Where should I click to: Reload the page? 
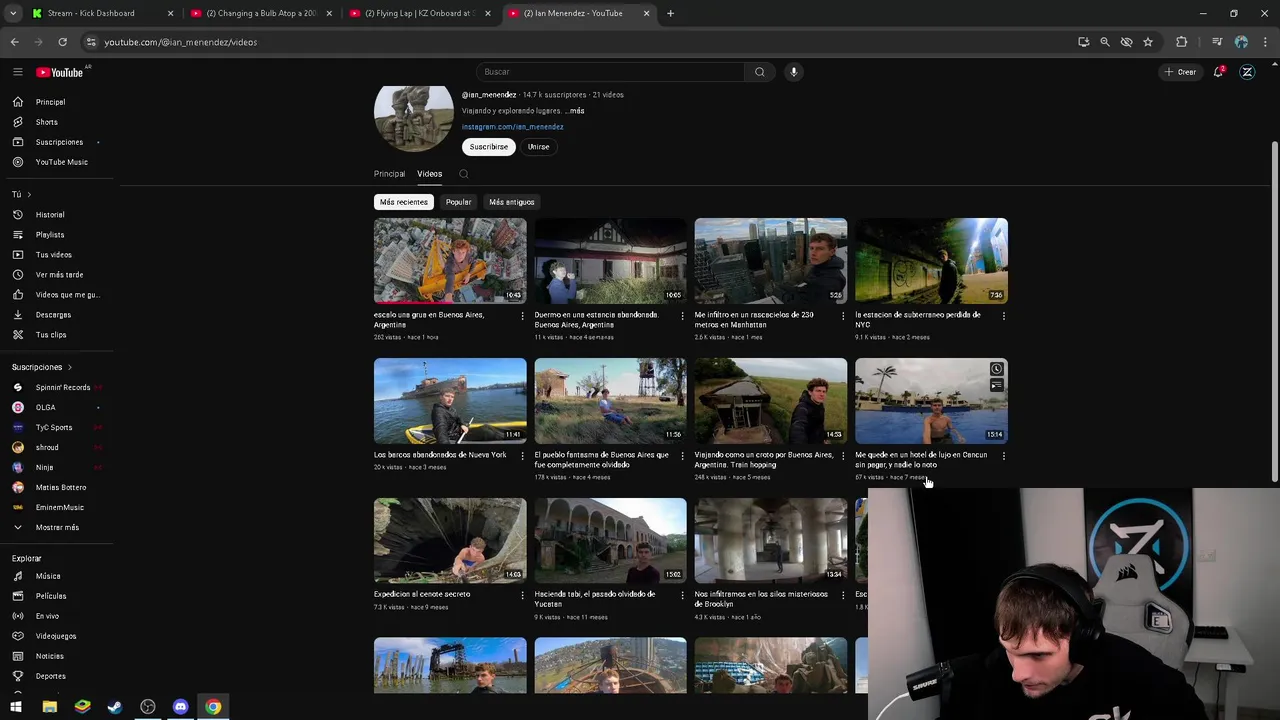point(62,42)
